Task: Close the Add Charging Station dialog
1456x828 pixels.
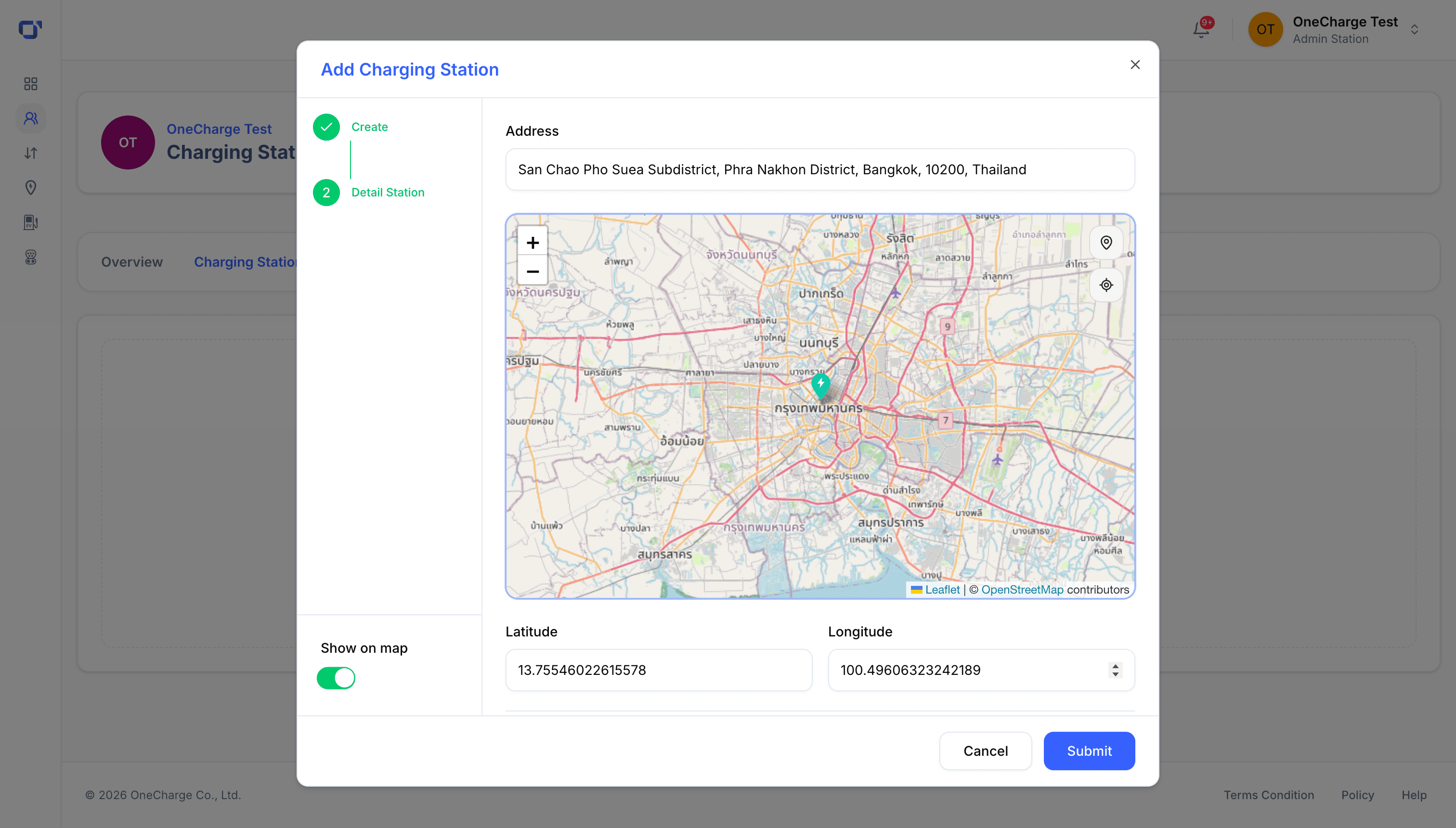Action: [x=1135, y=65]
